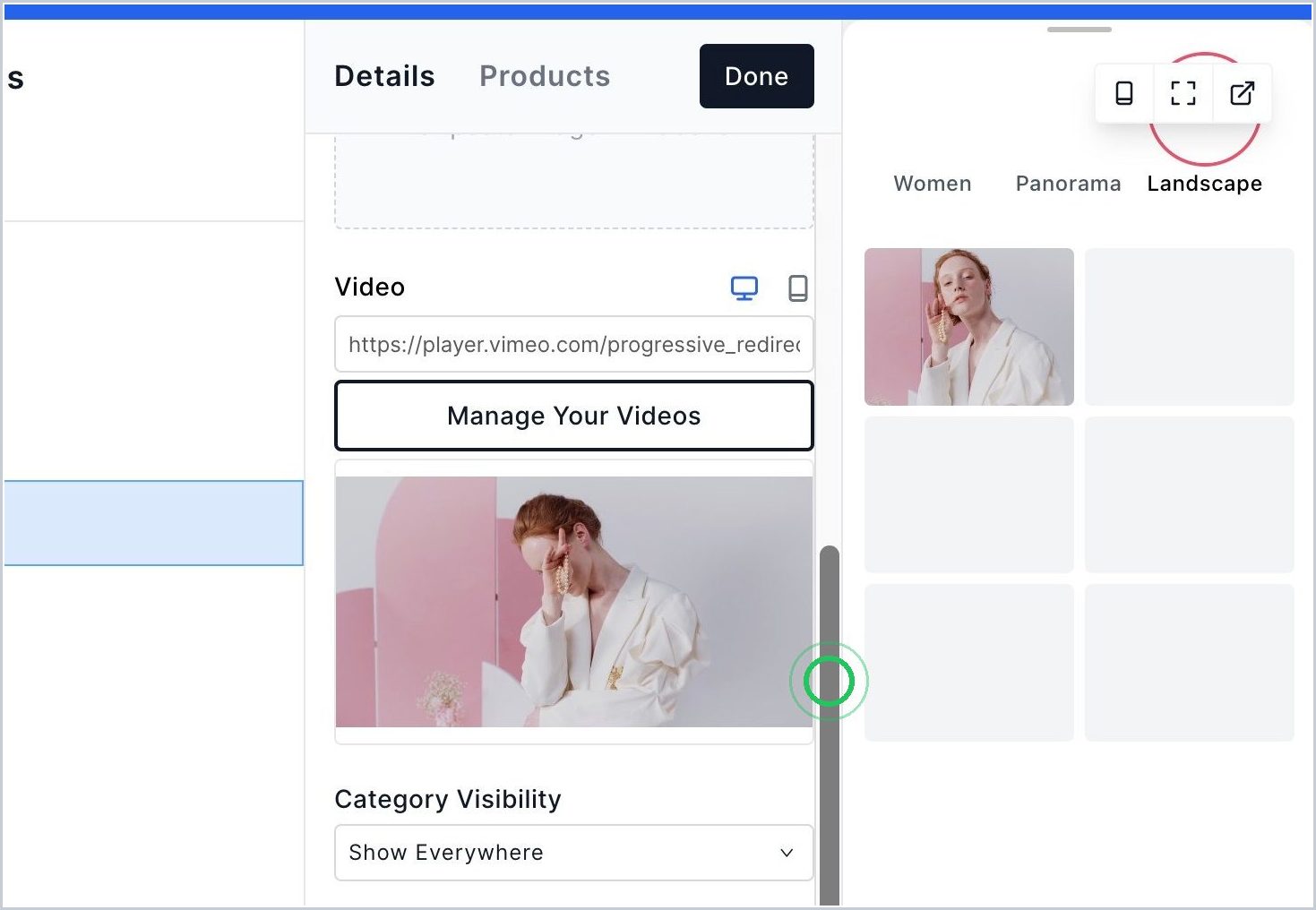This screenshot has height=910, width=1316.
Task: Select mobile view icon beside Video
Action: click(x=797, y=288)
